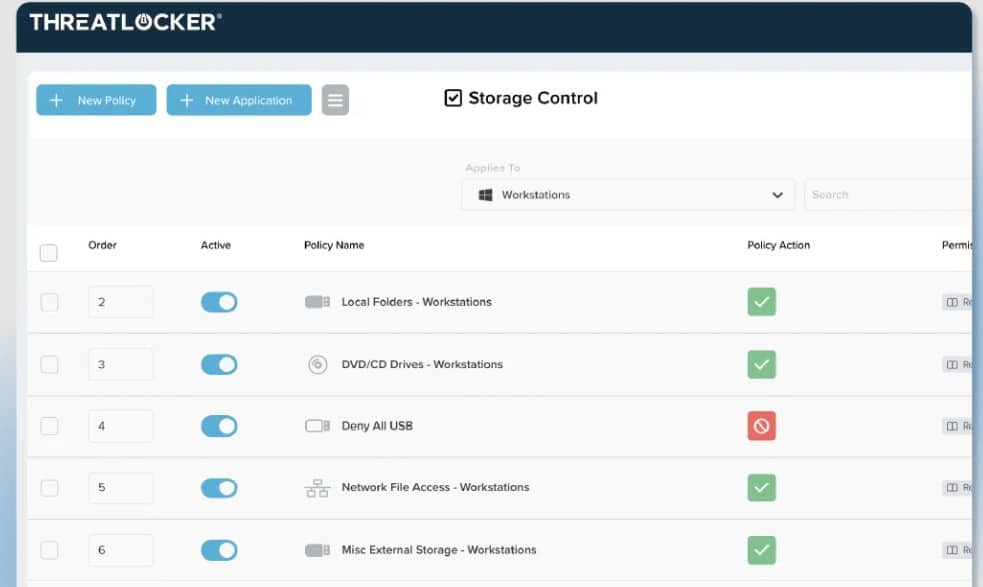The image size is (983, 587).
Task: Click red deny icon for Deny All USB
Action: tap(762, 426)
